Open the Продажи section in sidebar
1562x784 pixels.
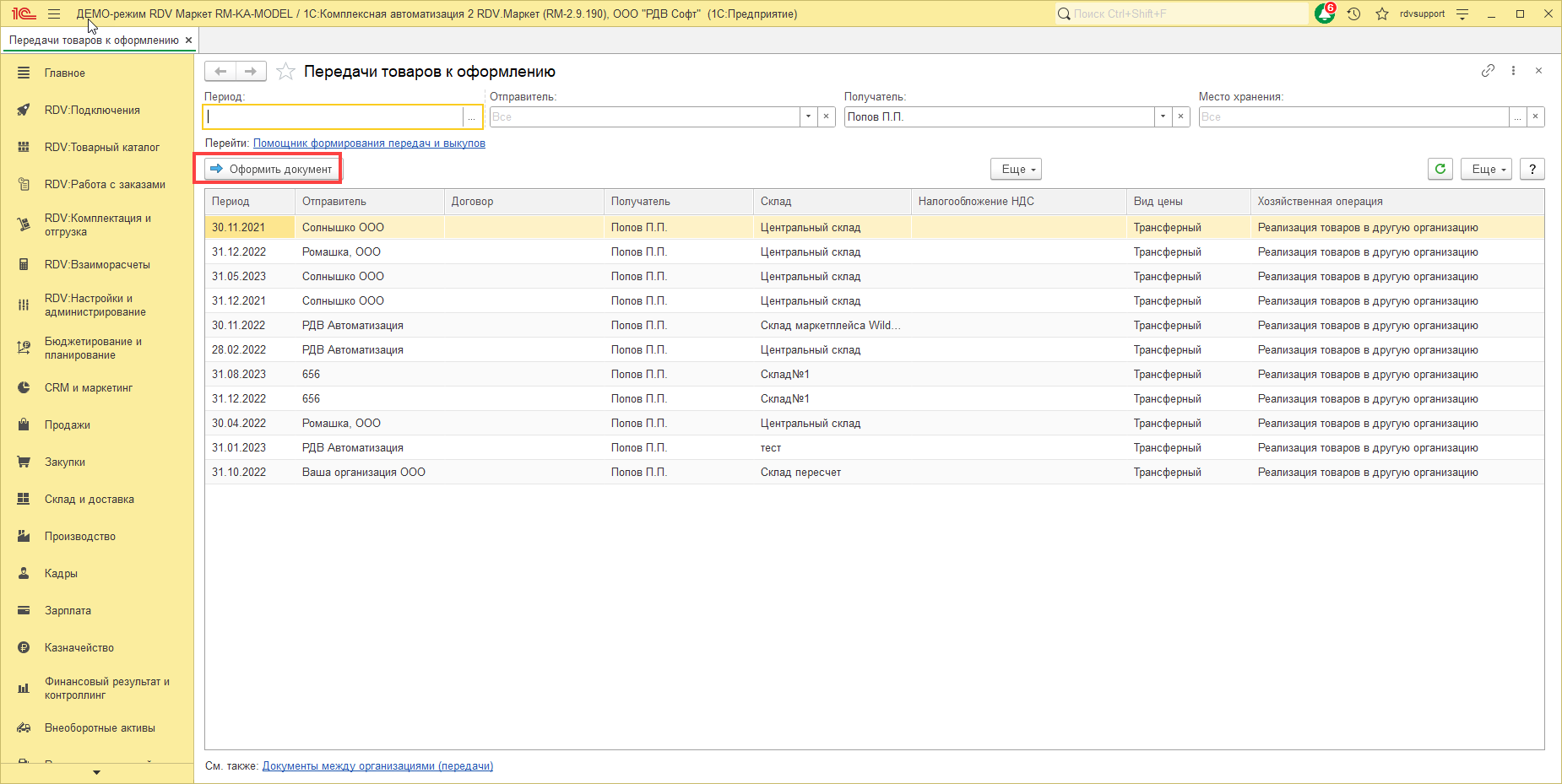pyautogui.click(x=68, y=424)
